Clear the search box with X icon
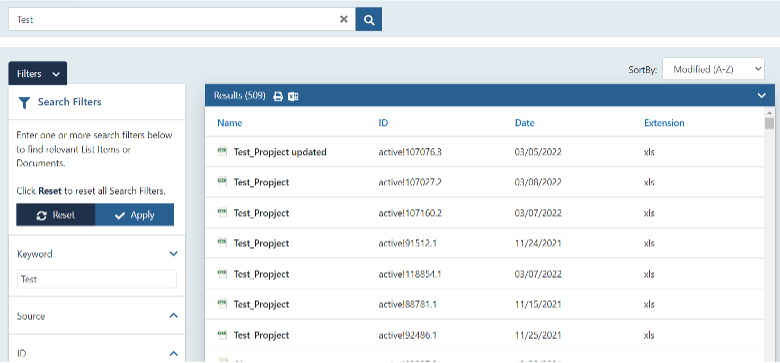780x363 pixels. click(x=343, y=19)
